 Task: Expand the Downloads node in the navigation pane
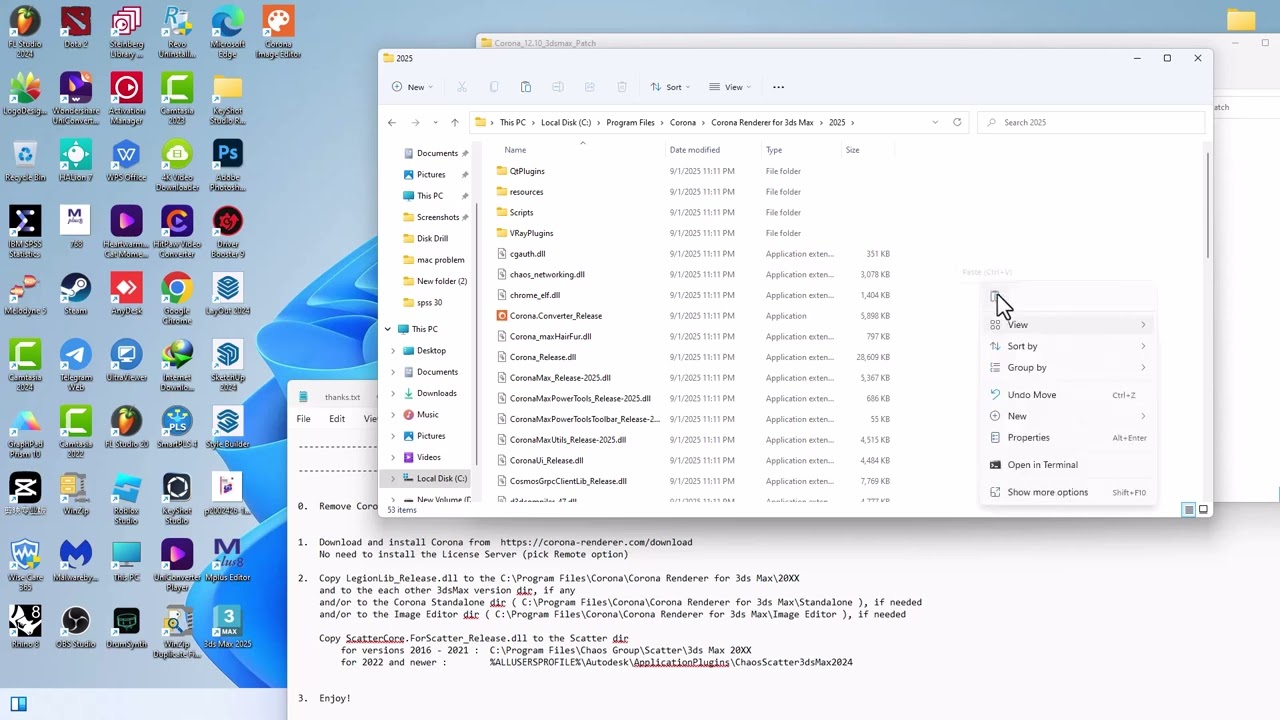click(x=393, y=393)
